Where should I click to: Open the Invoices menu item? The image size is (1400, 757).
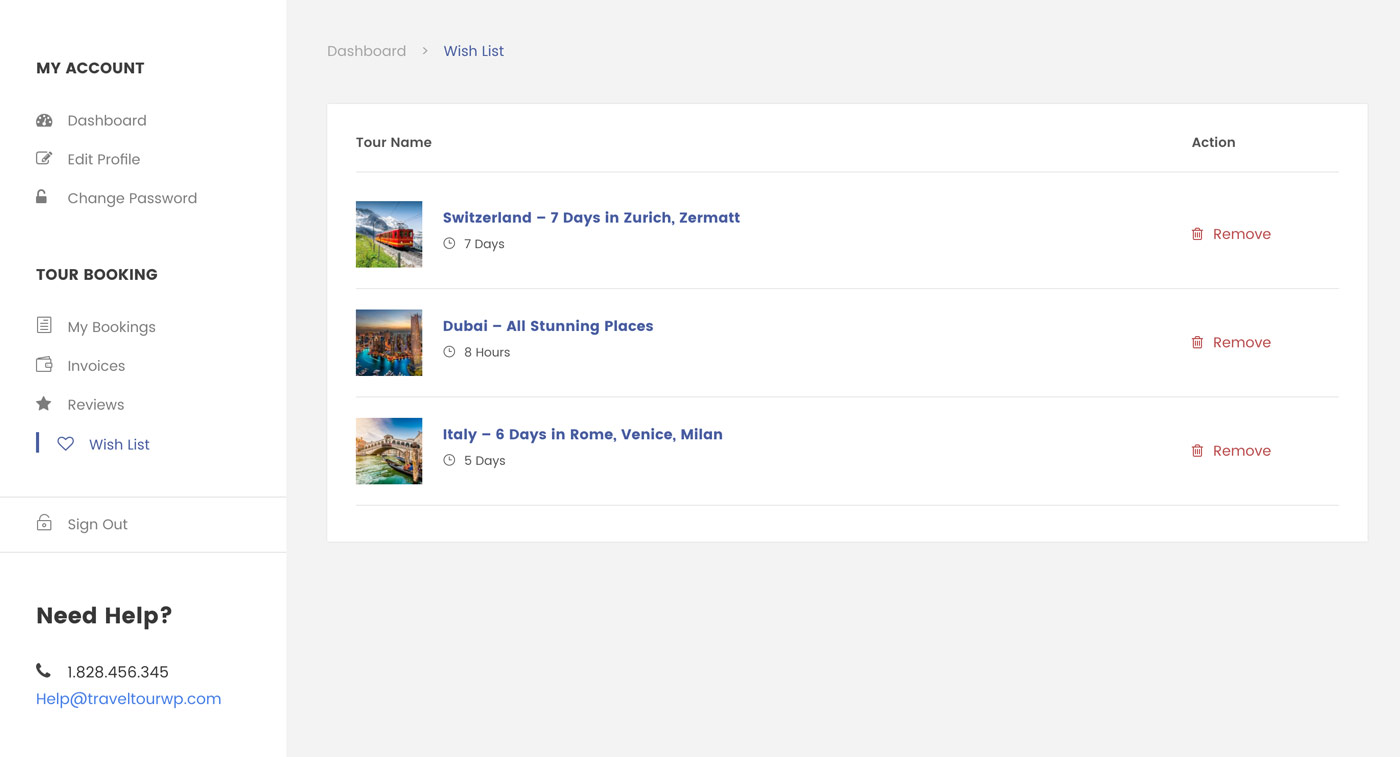coord(96,366)
